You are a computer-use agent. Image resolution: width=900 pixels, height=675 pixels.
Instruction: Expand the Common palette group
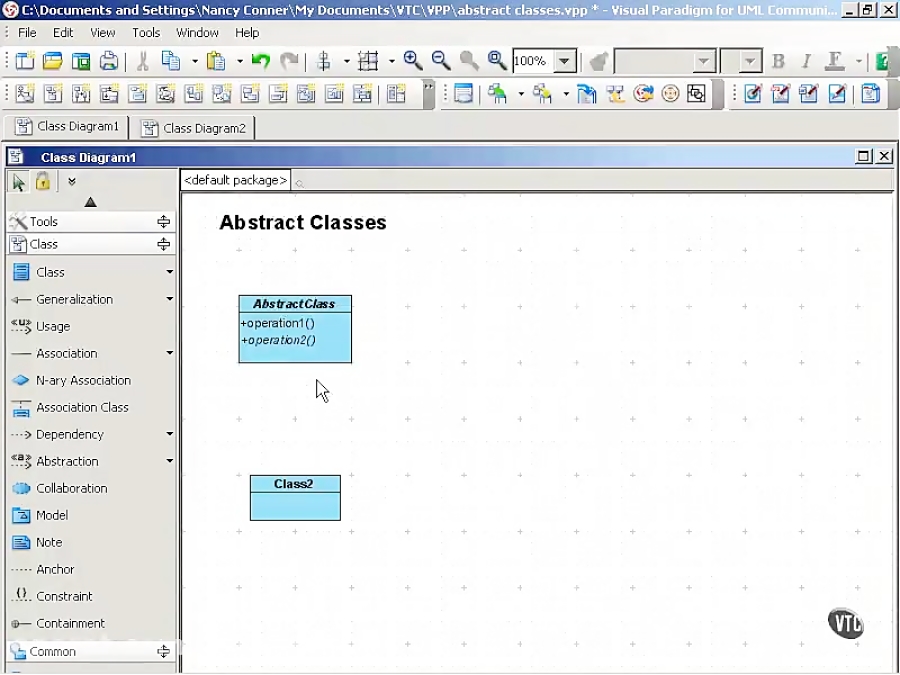point(164,651)
